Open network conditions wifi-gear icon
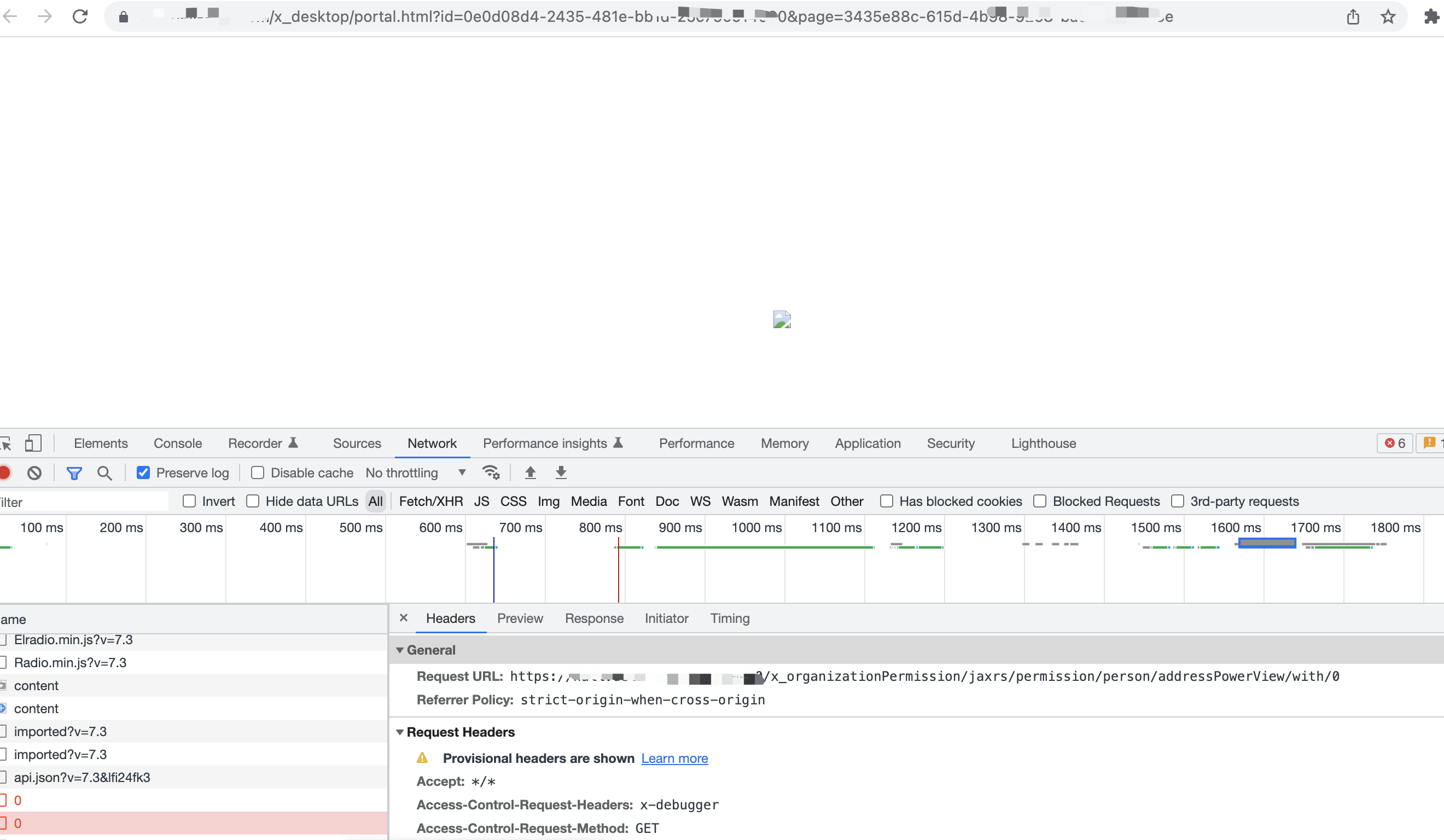1444x840 pixels. (x=491, y=472)
